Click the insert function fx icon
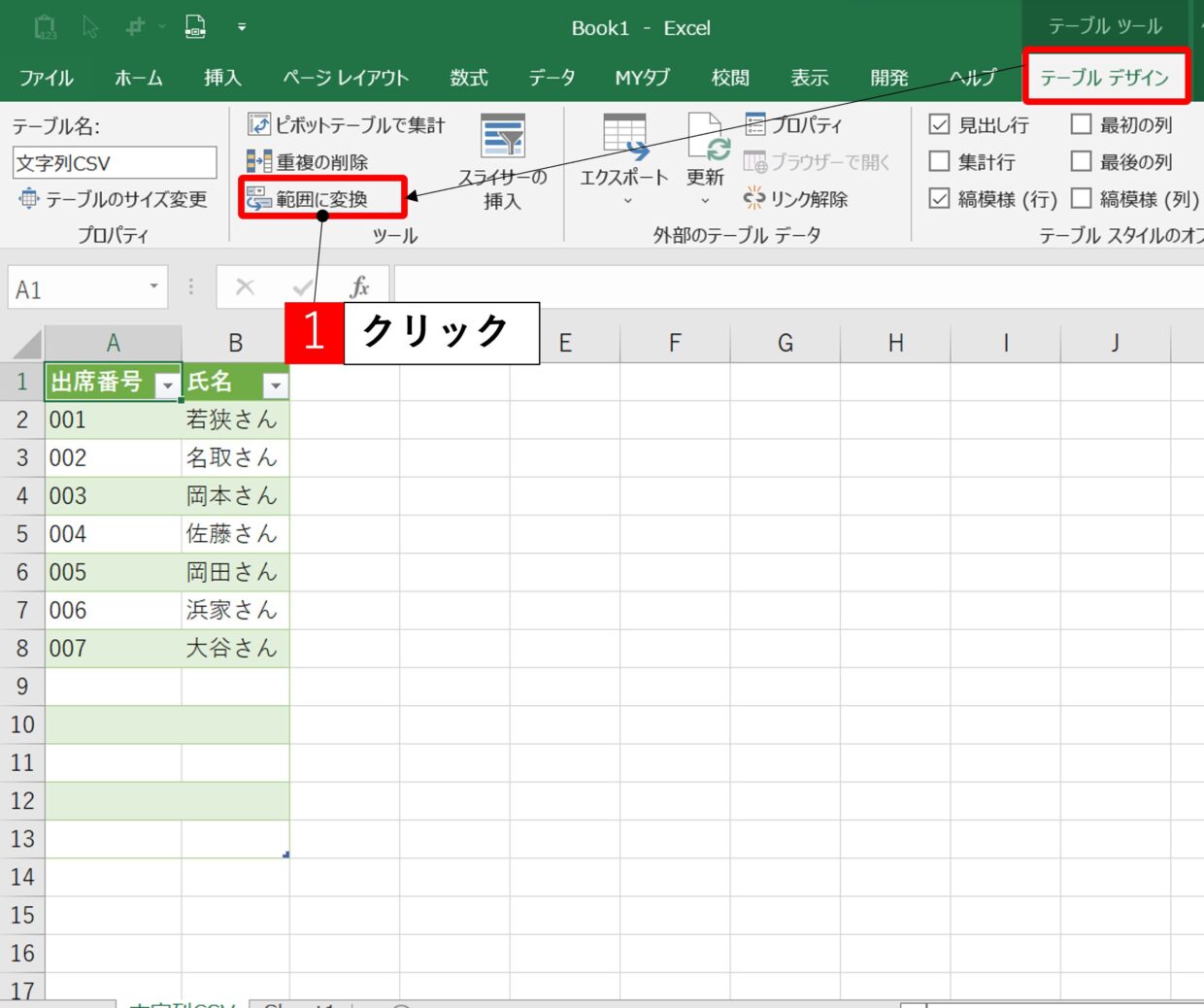The height and width of the screenshot is (1008, 1204). click(x=359, y=286)
